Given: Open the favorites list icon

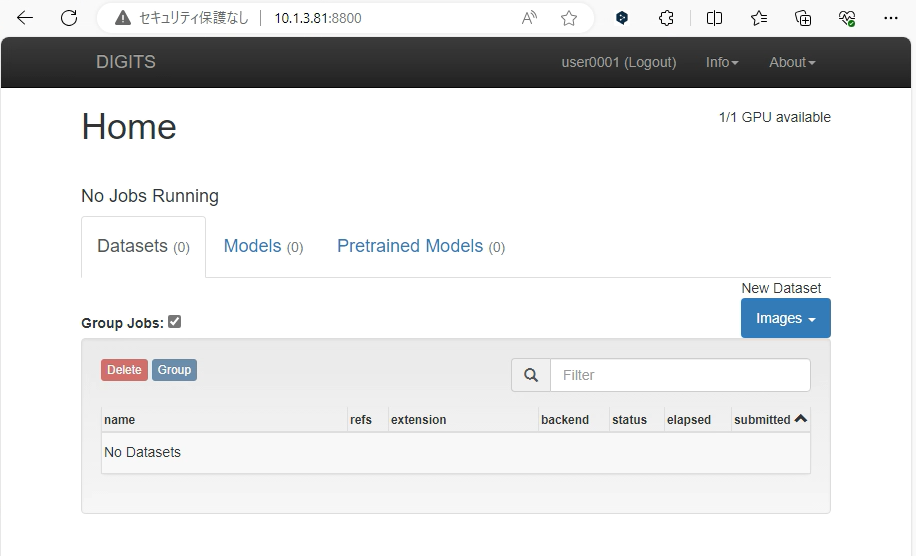Looking at the screenshot, I should tap(759, 18).
